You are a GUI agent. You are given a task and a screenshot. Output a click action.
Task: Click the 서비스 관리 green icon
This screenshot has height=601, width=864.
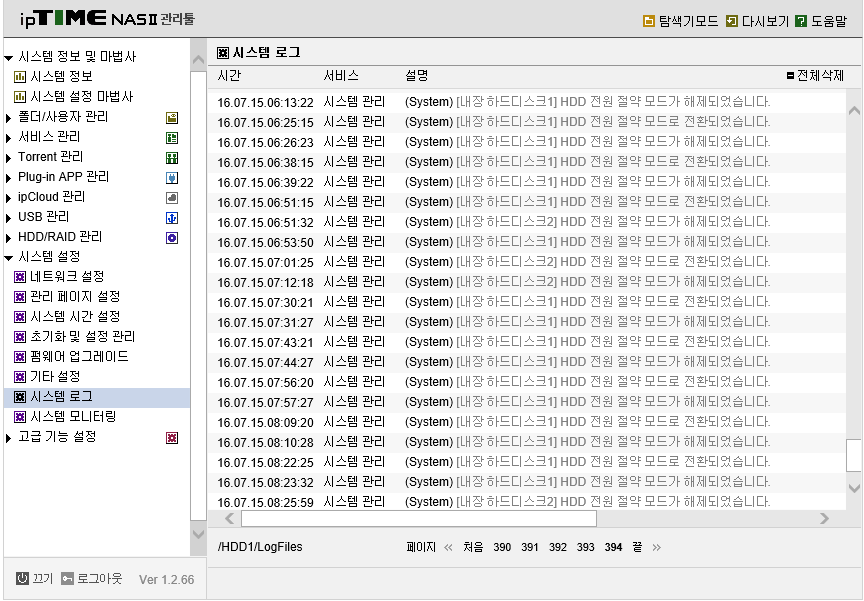172,138
